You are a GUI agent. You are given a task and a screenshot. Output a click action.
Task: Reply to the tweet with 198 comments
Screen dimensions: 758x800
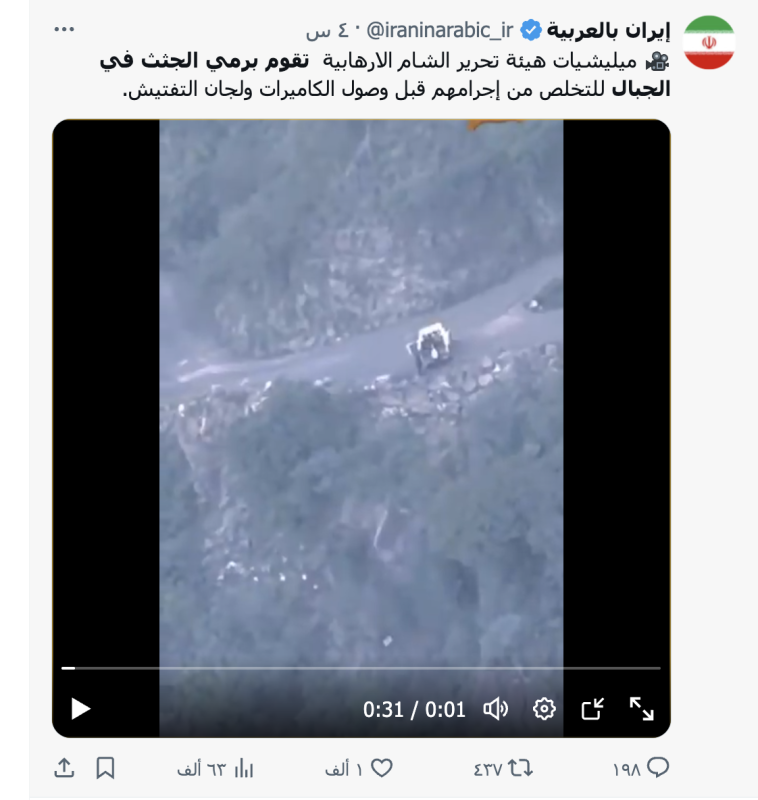tap(641, 768)
